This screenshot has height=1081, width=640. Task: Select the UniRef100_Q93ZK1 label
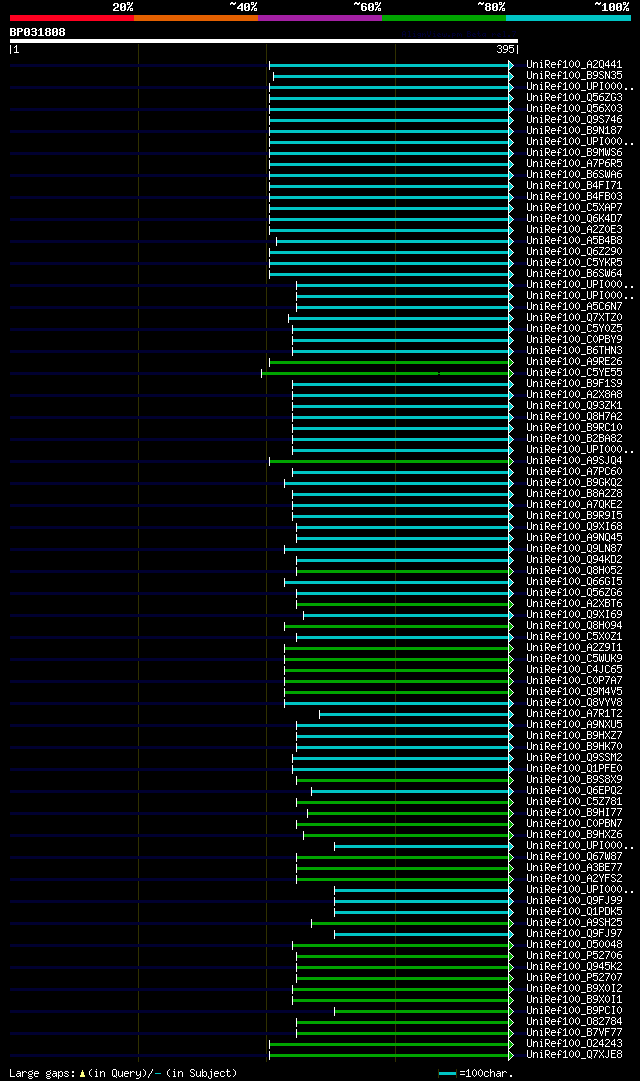(x=574, y=405)
